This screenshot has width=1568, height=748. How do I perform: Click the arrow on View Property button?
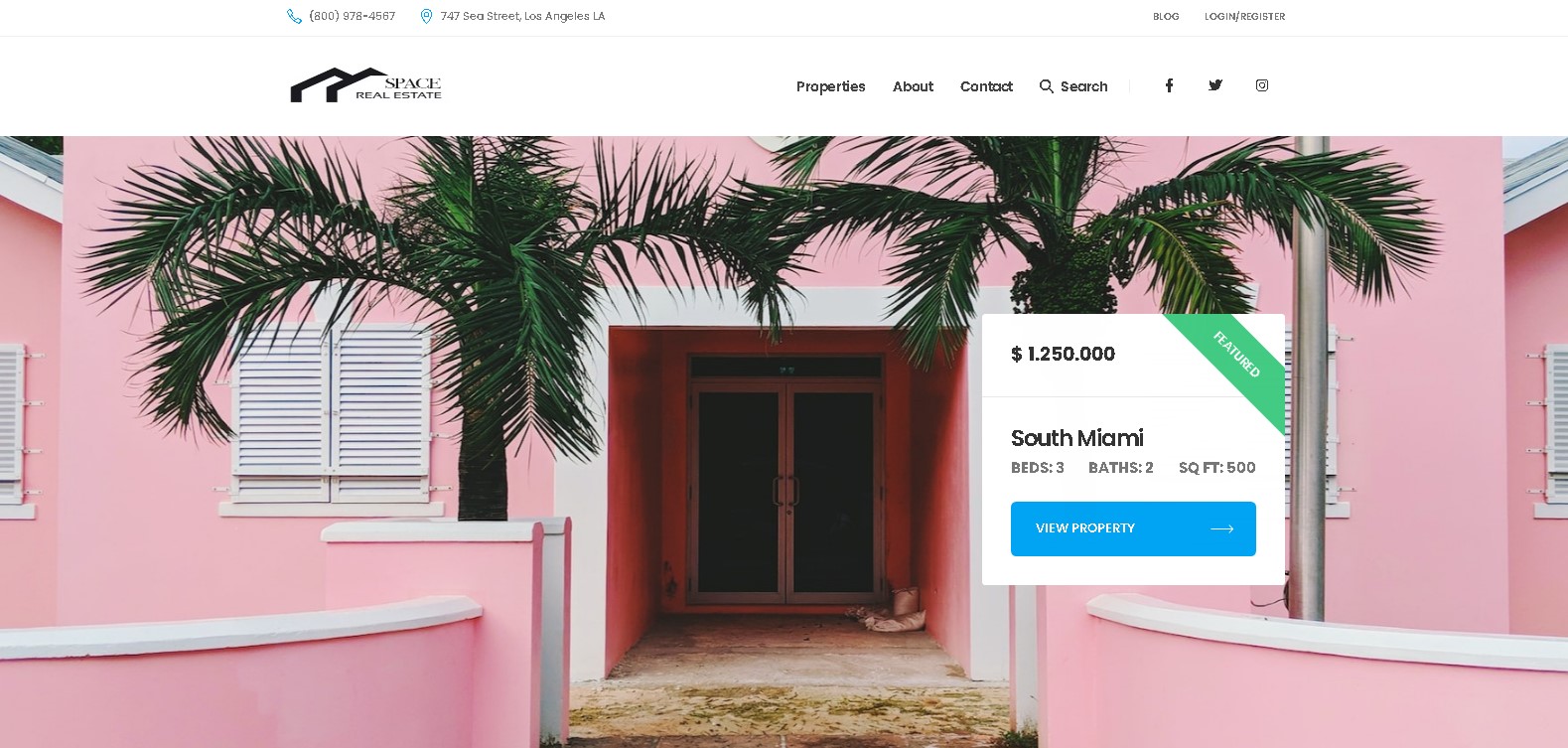point(1222,528)
